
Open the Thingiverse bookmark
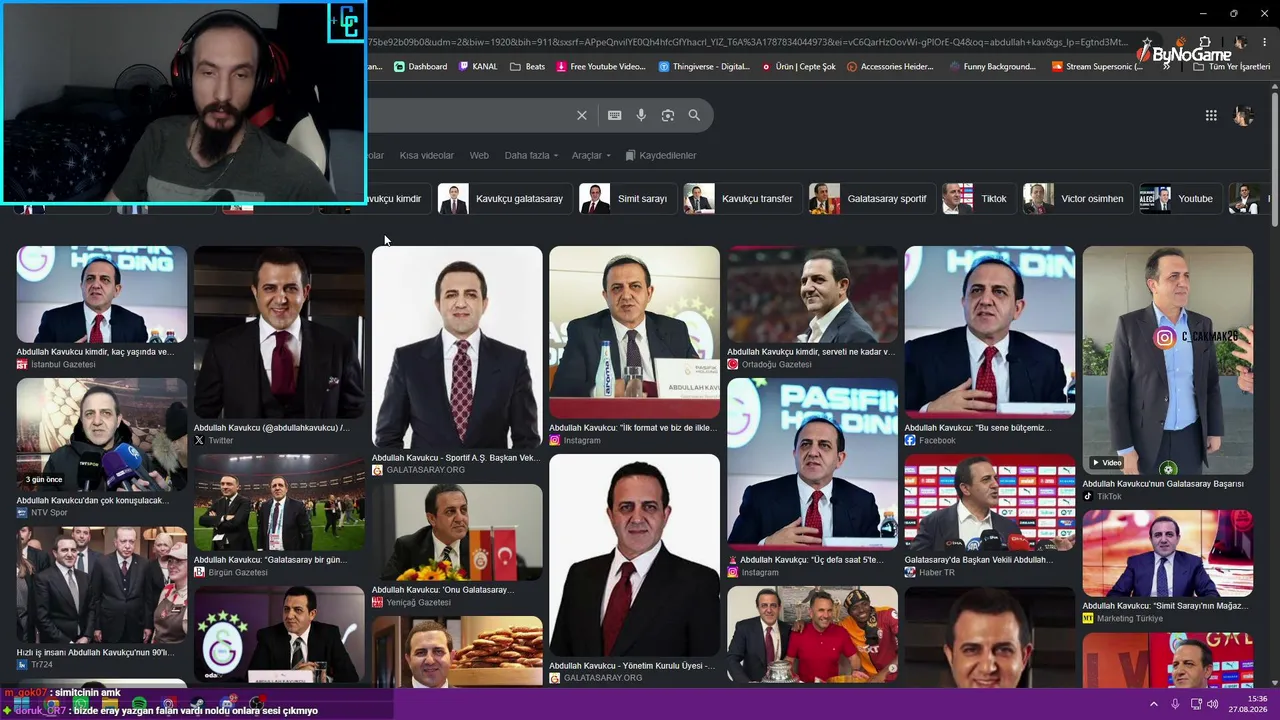pyautogui.click(x=704, y=67)
